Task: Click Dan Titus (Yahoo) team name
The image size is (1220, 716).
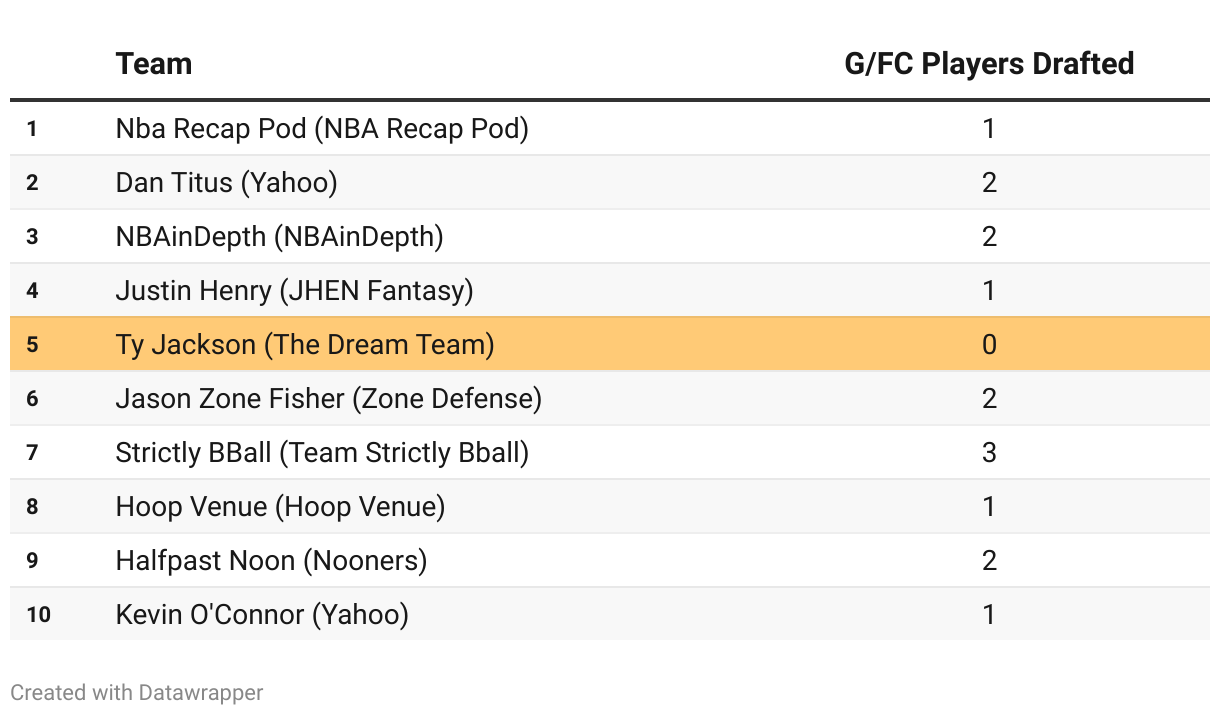Action: tap(226, 183)
